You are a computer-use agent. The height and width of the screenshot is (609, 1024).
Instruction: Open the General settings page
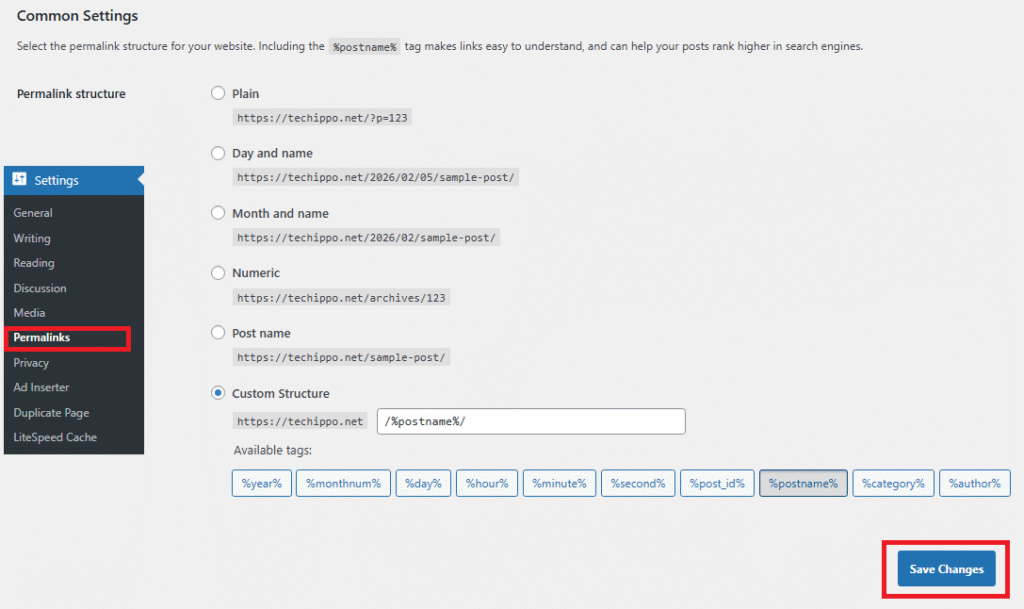(33, 213)
